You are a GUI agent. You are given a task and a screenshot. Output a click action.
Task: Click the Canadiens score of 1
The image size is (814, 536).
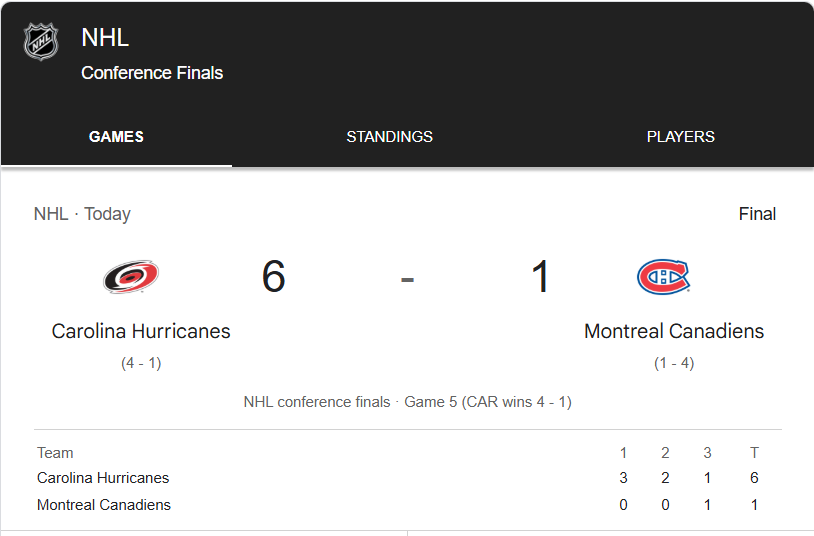point(540,276)
